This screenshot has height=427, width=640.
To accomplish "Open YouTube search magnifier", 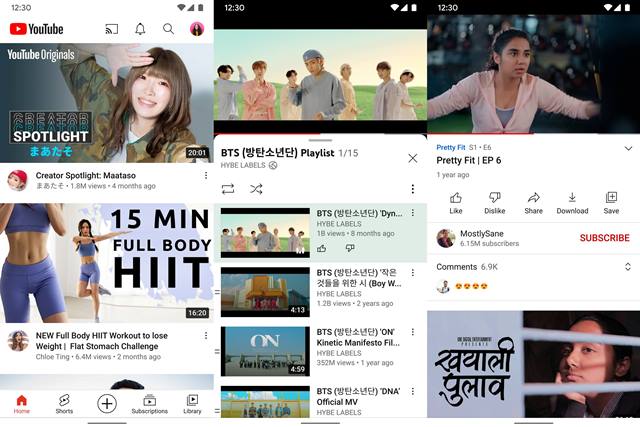I will point(168,29).
